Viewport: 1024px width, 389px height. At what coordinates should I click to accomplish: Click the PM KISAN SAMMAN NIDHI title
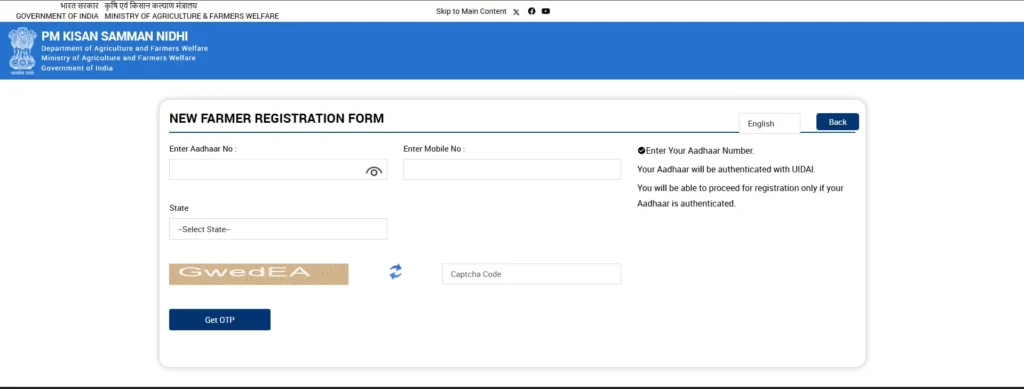(x=114, y=37)
